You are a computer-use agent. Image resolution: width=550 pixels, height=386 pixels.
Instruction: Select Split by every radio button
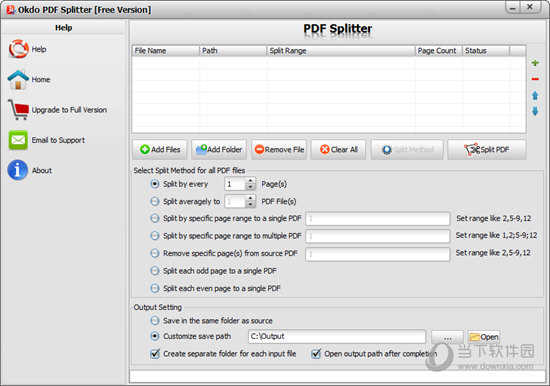(155, 184)
